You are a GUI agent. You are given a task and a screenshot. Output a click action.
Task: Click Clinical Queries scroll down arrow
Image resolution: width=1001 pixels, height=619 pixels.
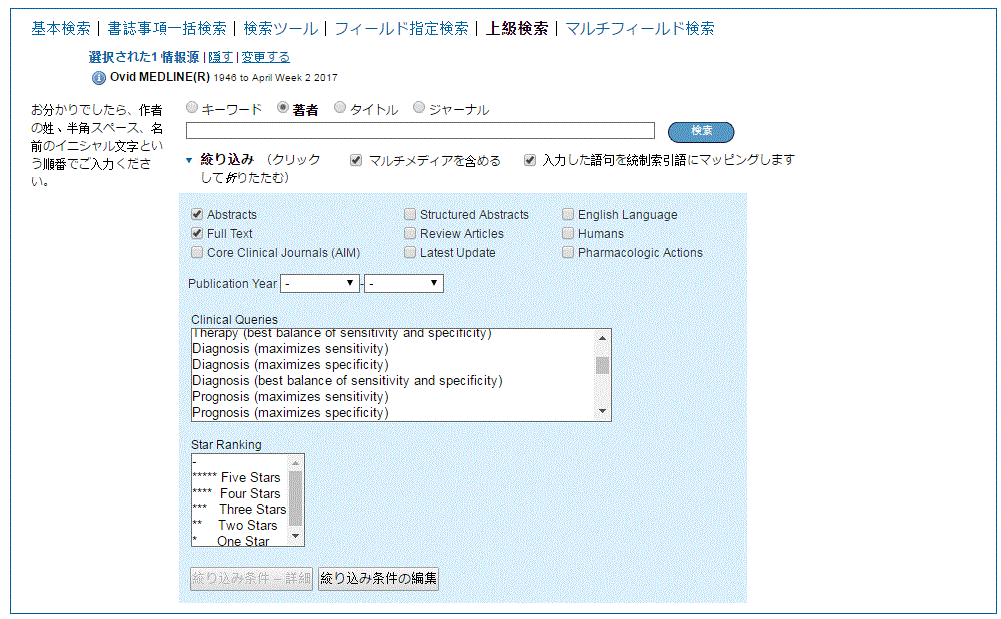(x=602, y=412)
